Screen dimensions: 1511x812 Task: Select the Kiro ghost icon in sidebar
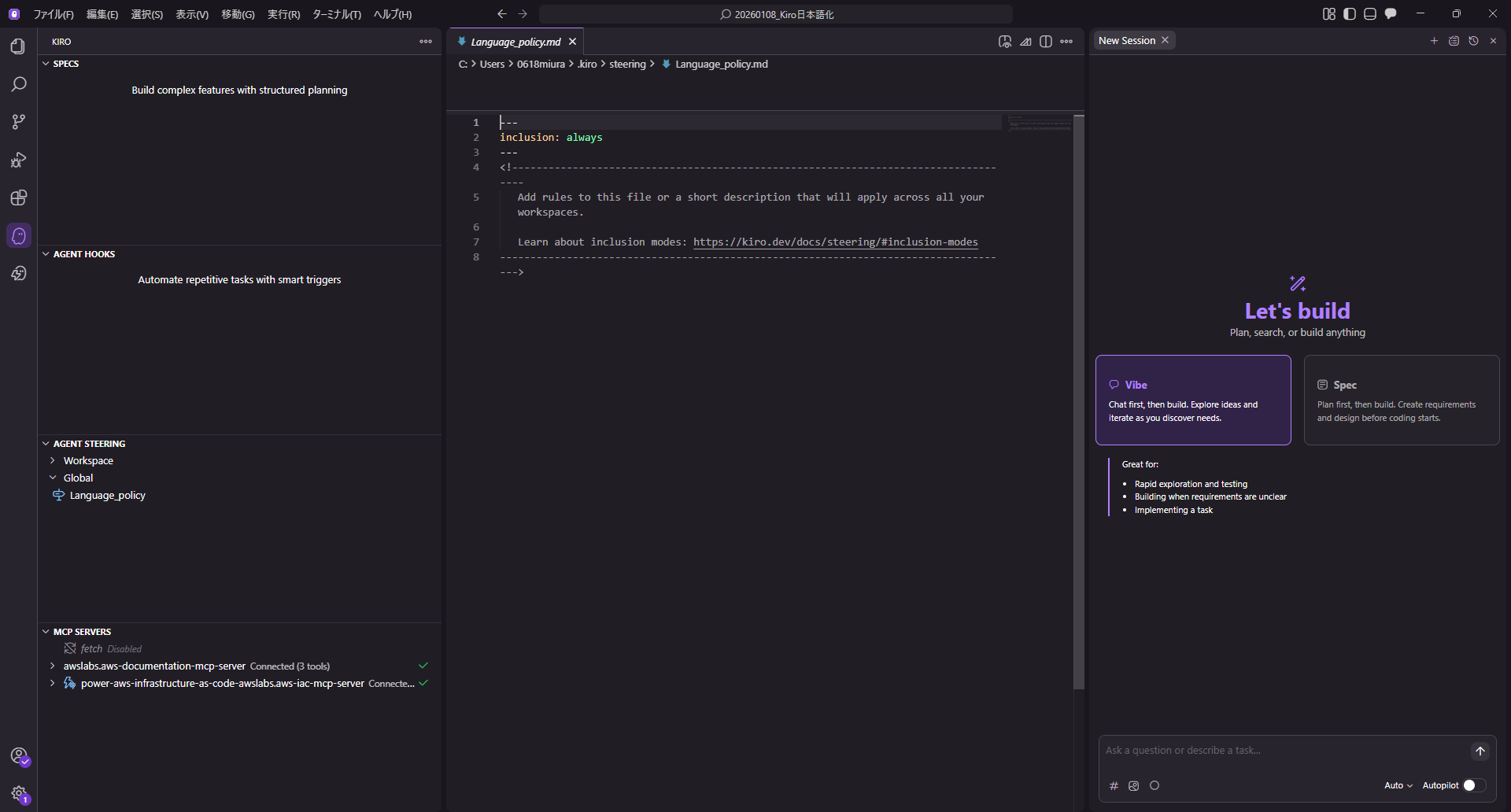pos(19,235)
